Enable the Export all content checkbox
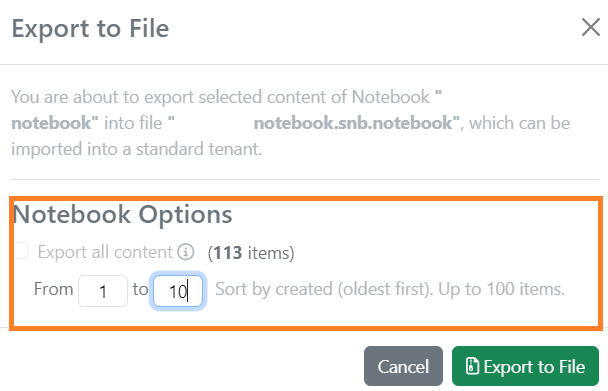 tap(21, 251)
